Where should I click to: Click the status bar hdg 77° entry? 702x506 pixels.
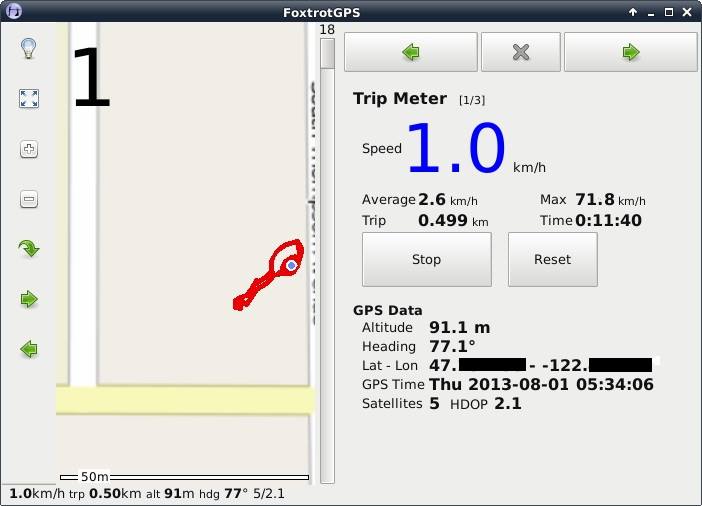tap(223, 493)
